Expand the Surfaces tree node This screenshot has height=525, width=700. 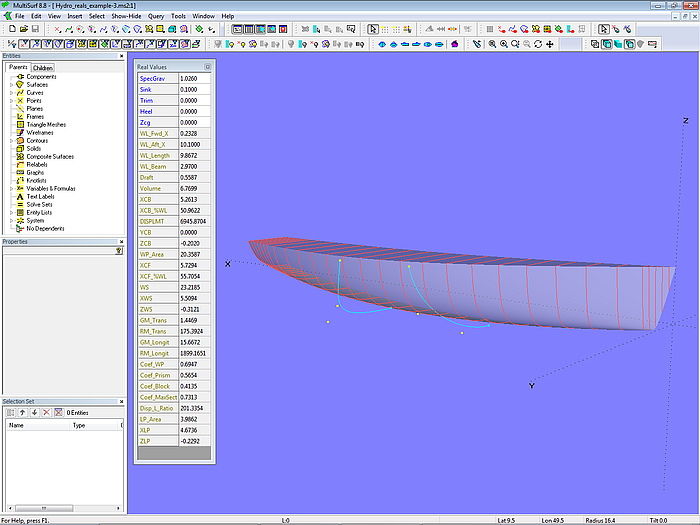pyautogui.click(x=11, y=85)
